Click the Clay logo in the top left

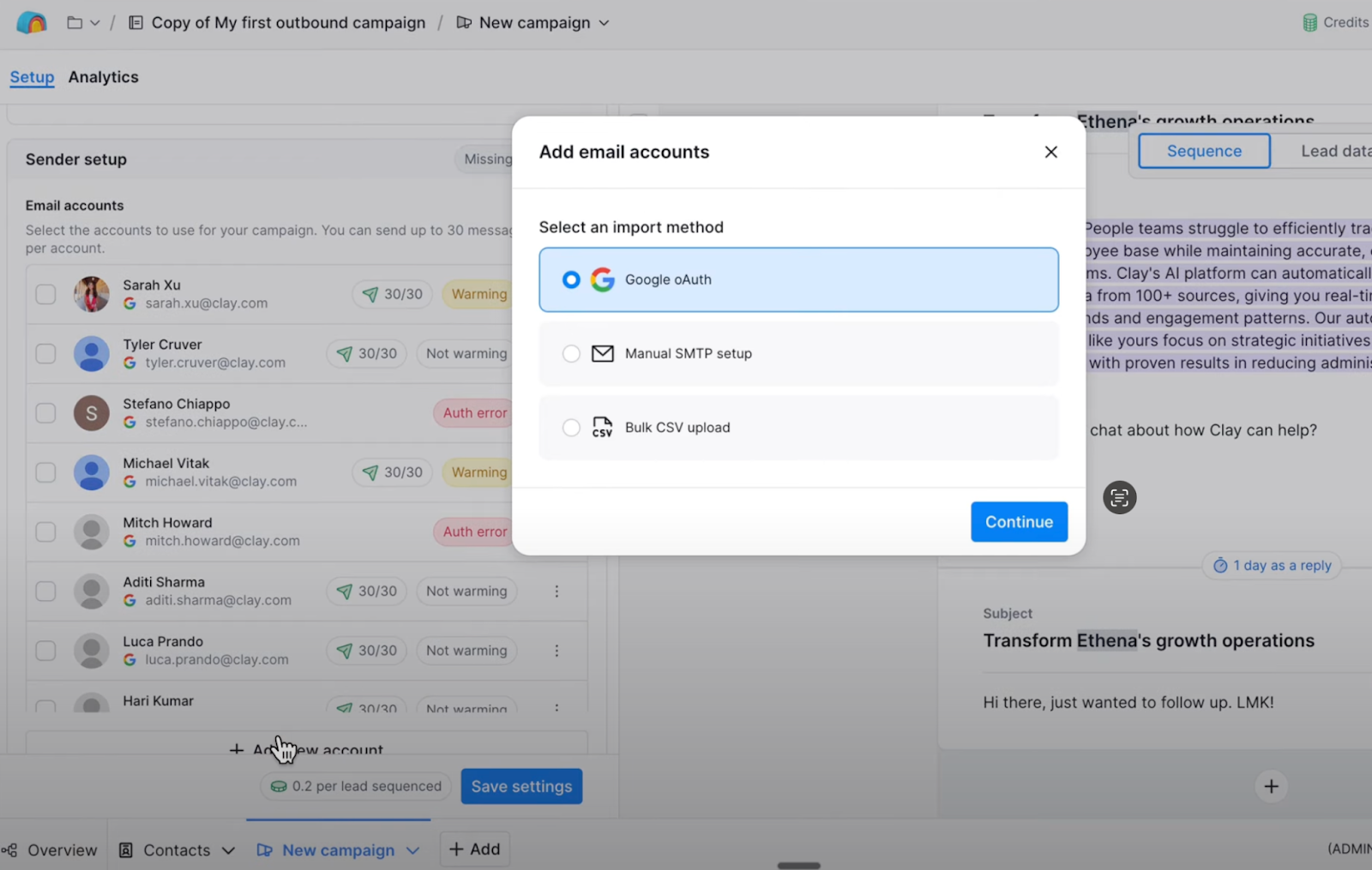31,22
